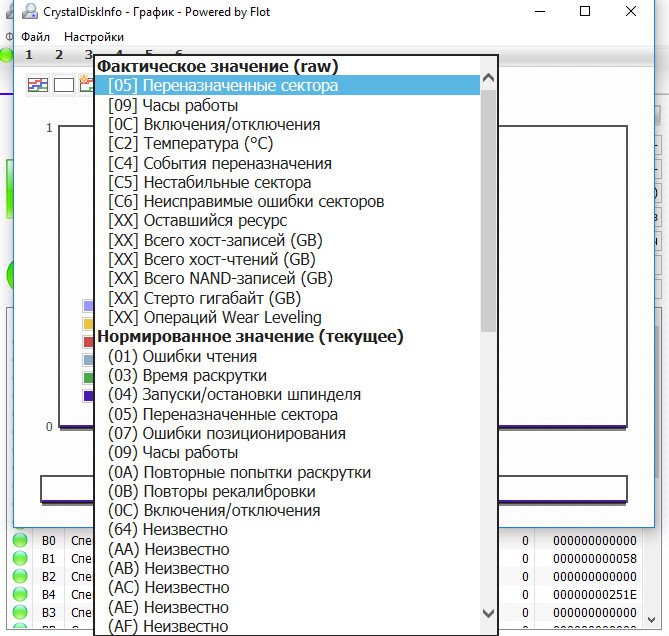The width and height of the screenshot is (669, 636).
Task: Click the show-all-lines graph icon
Action: point(38,85)
